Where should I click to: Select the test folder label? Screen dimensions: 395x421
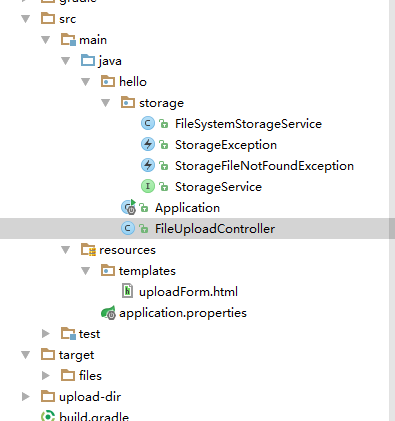[x=89, y=334]
